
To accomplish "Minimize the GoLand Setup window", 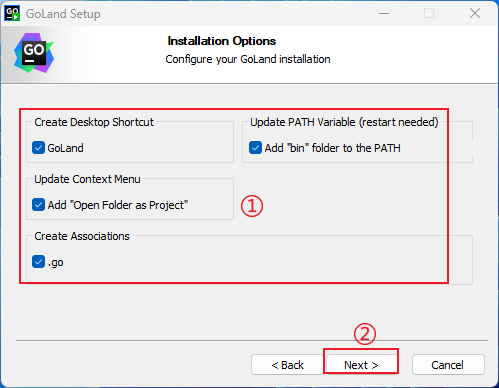I will click(x=384, y=14).
